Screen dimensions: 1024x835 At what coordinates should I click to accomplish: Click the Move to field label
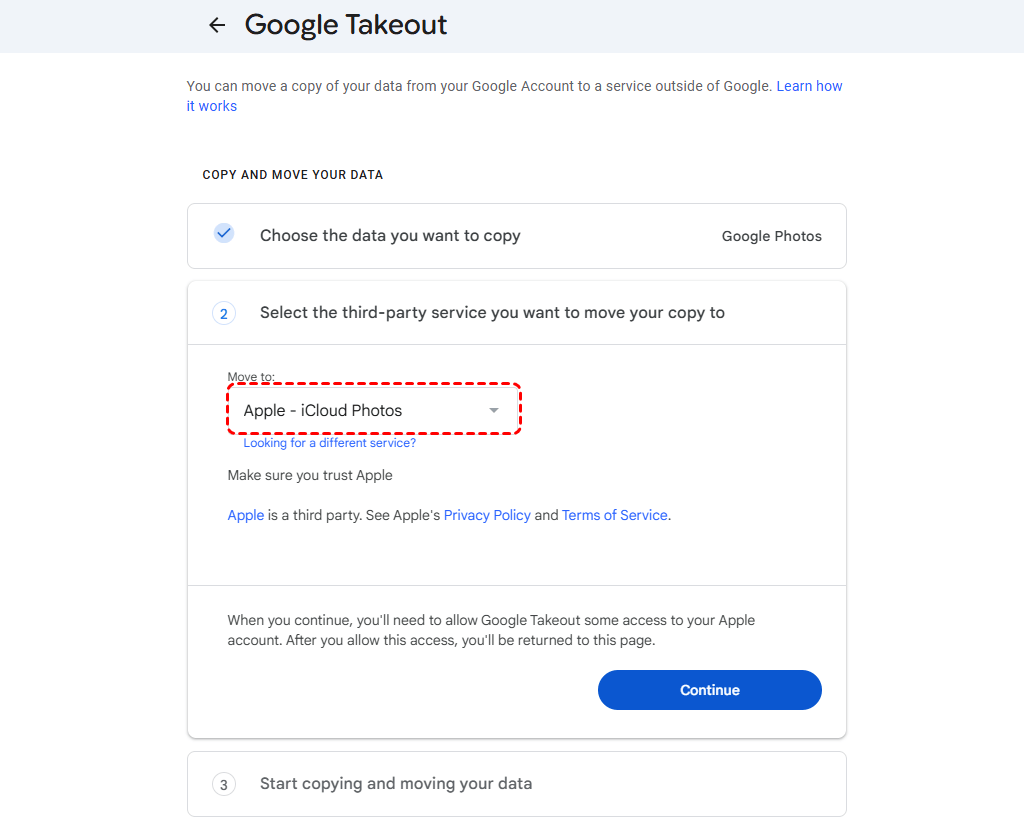[x=251, y=377]
